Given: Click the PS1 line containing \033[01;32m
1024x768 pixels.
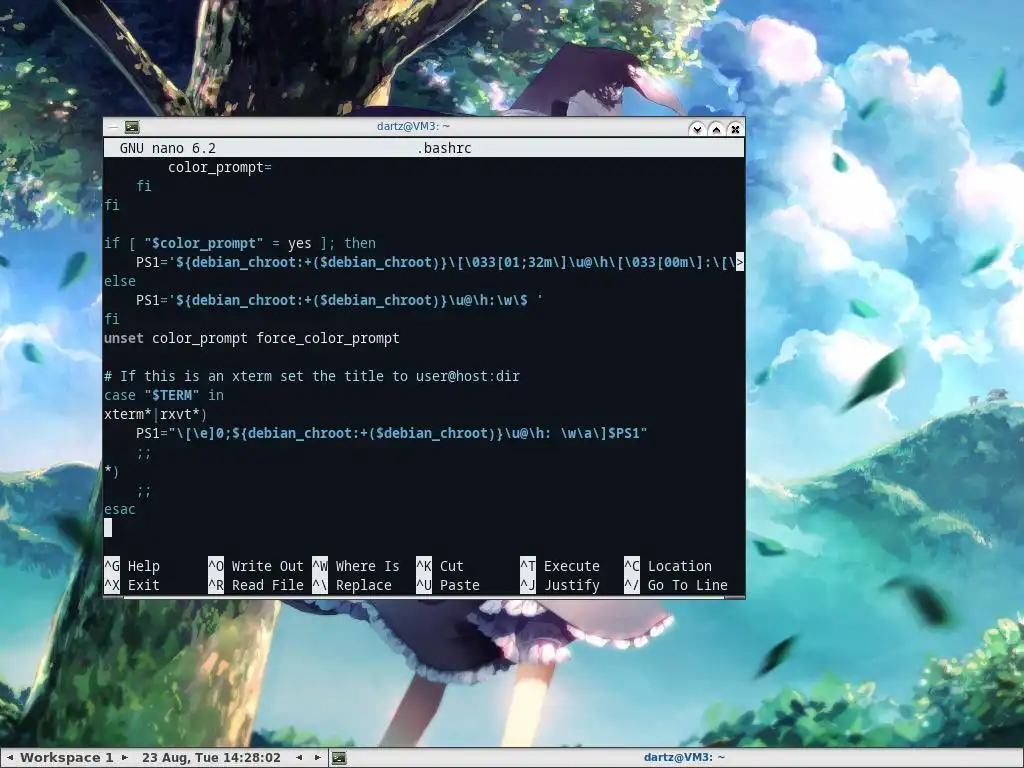Looking at the screenshot, I should point(436,262).
